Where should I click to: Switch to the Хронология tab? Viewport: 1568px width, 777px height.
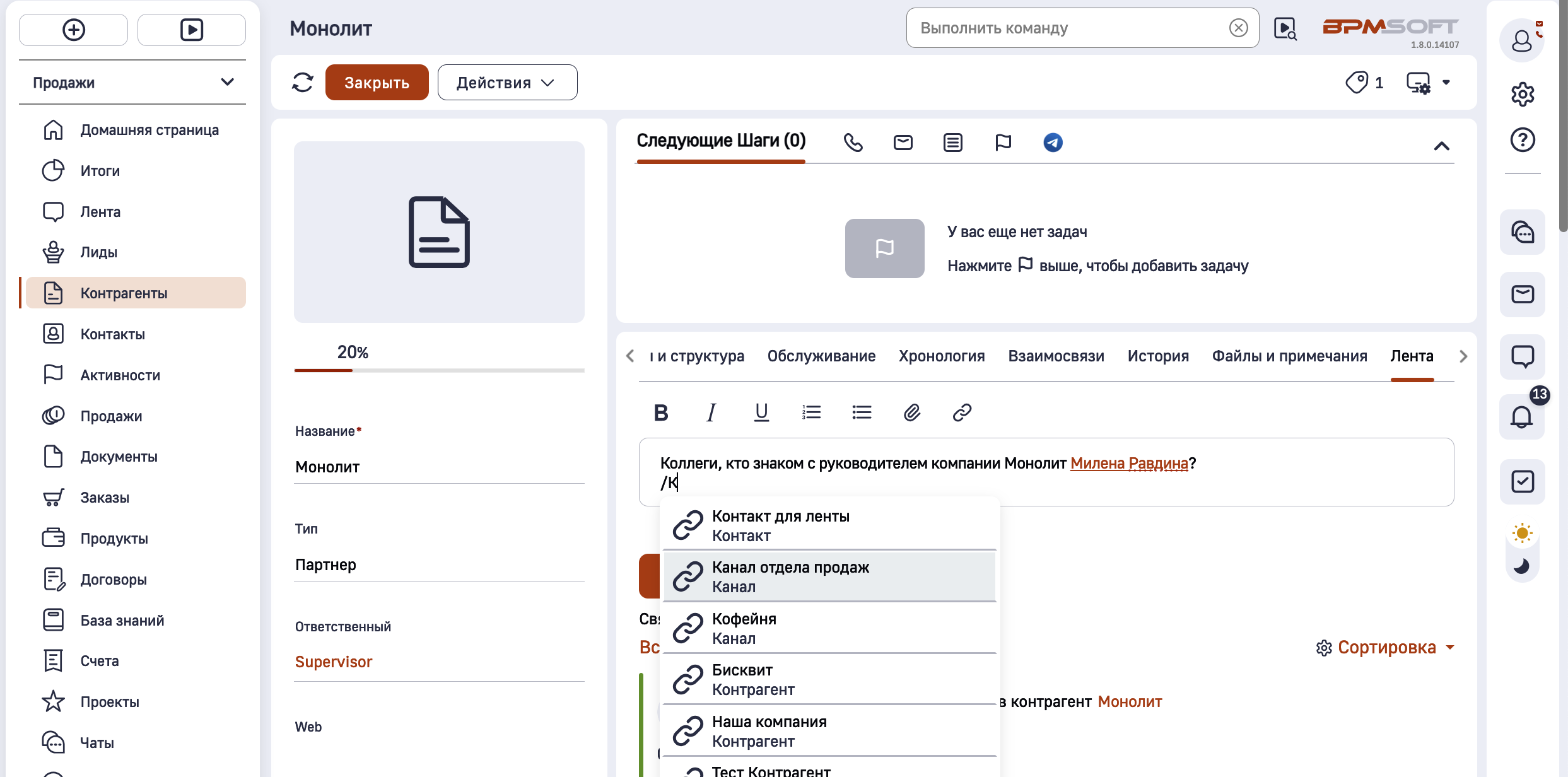tap(942, 356)
